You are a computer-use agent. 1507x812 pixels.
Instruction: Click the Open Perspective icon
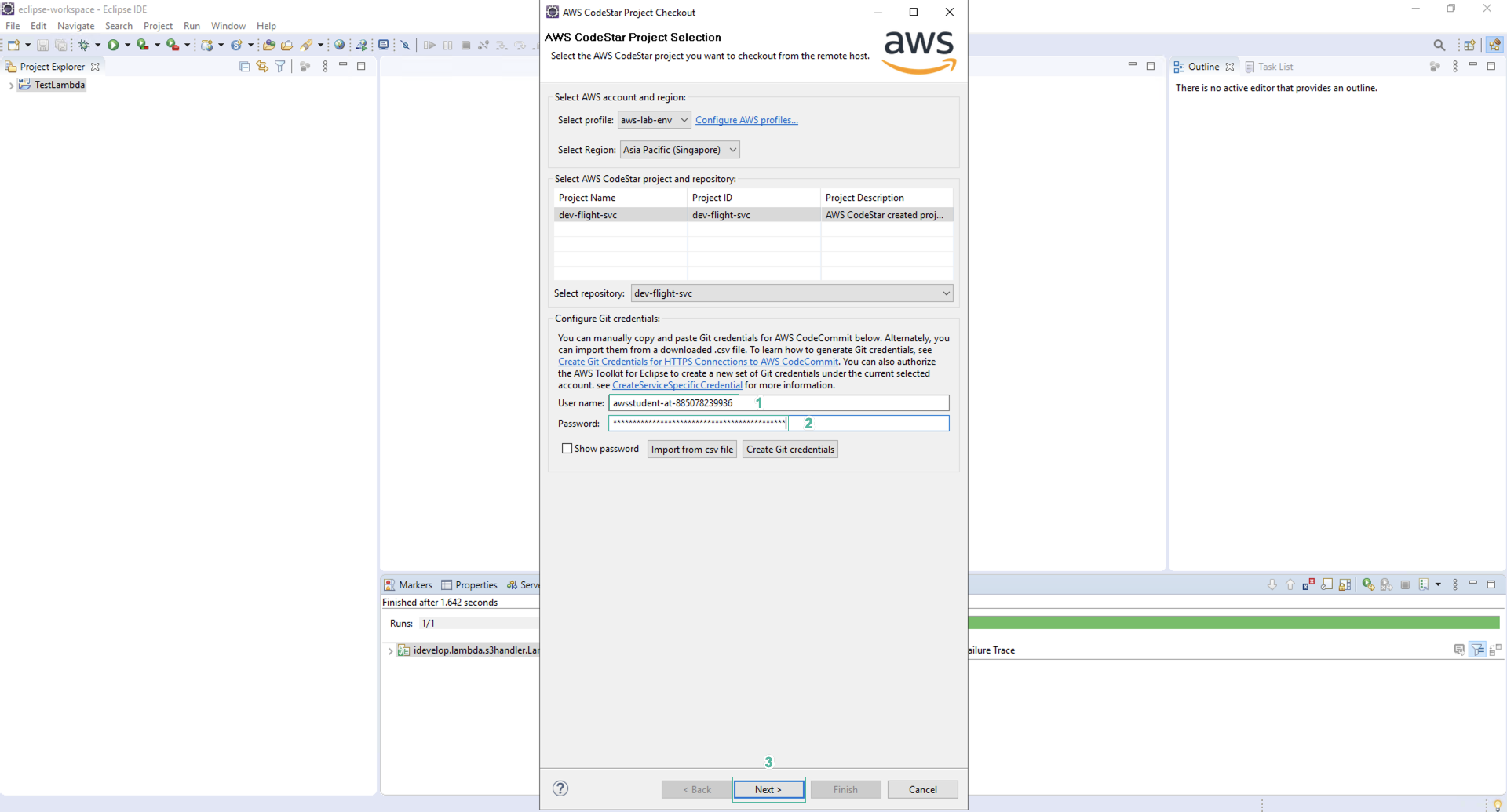[x=1469, y=45]
